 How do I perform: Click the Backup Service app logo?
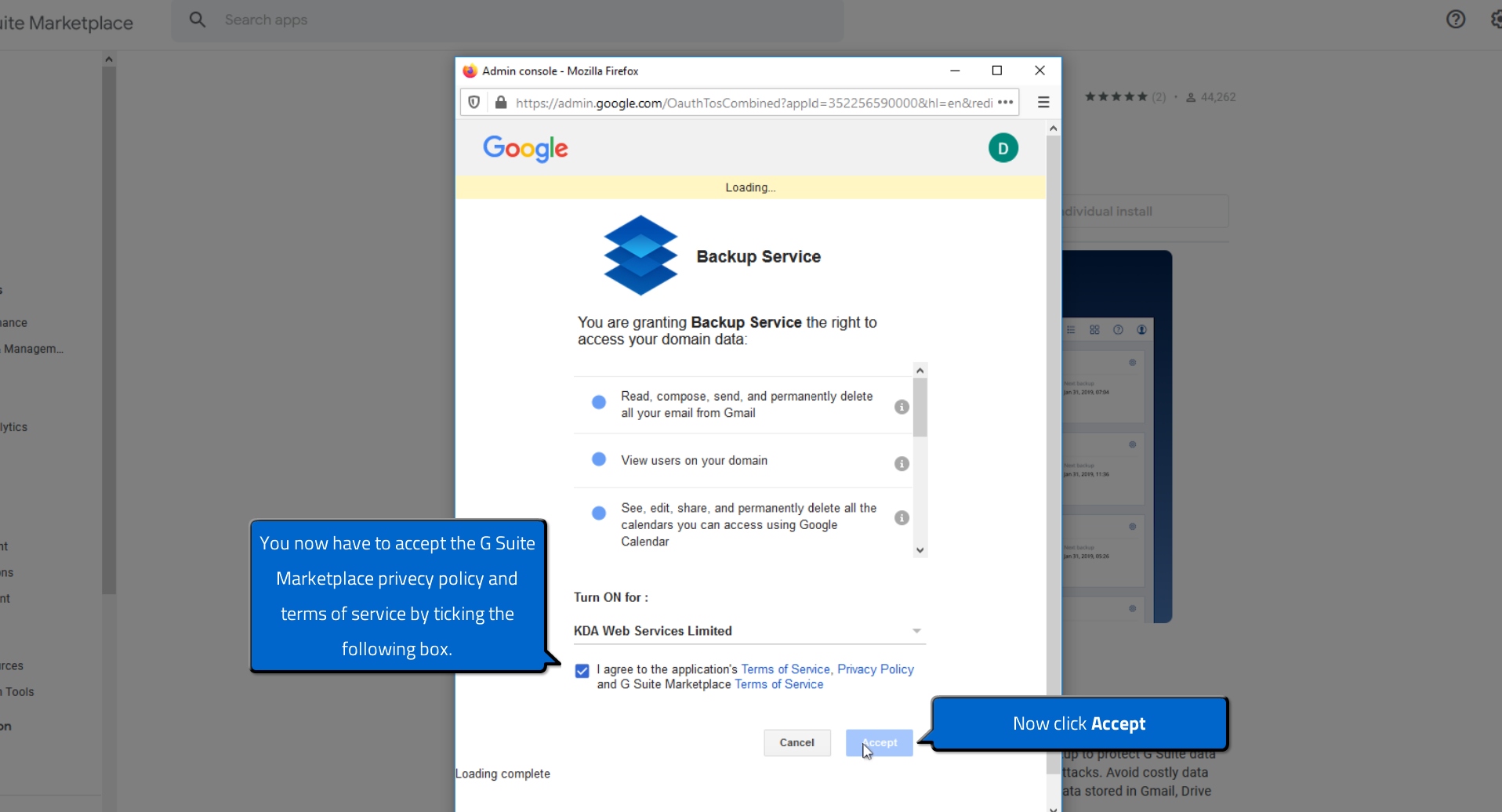(x=640, y=256)
